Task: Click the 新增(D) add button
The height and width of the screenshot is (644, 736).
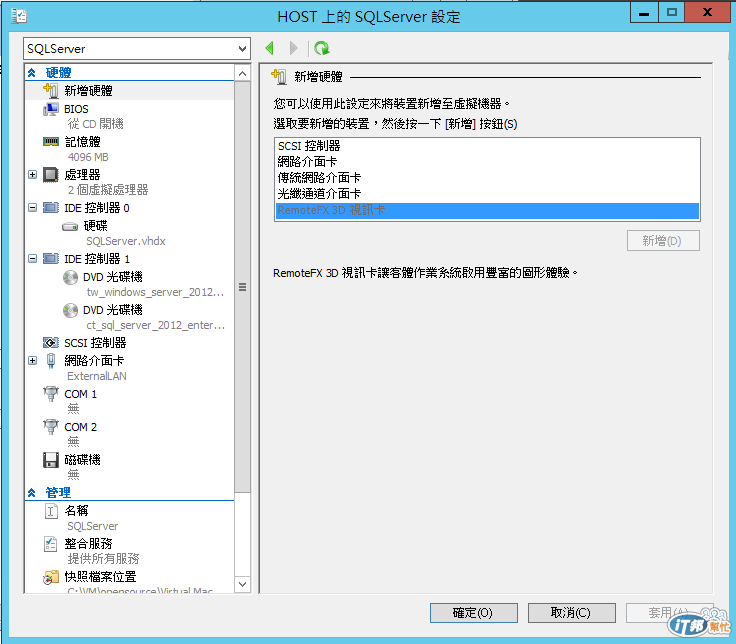Action: pos(663,241)
